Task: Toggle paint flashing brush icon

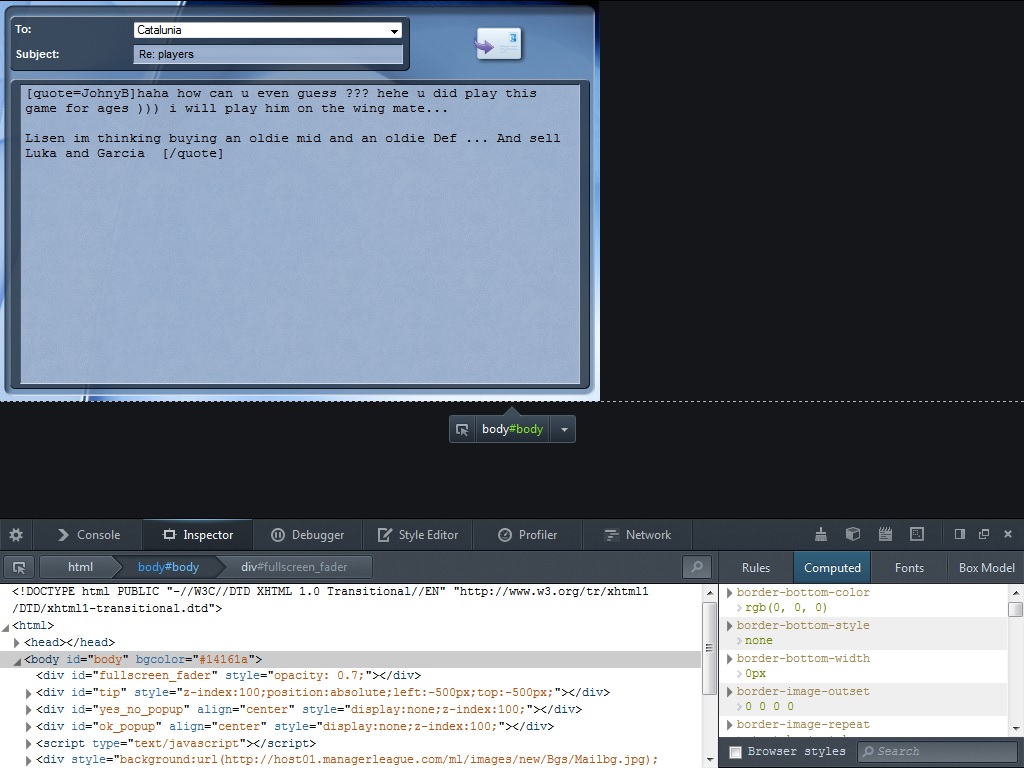Action: (821, 534)
